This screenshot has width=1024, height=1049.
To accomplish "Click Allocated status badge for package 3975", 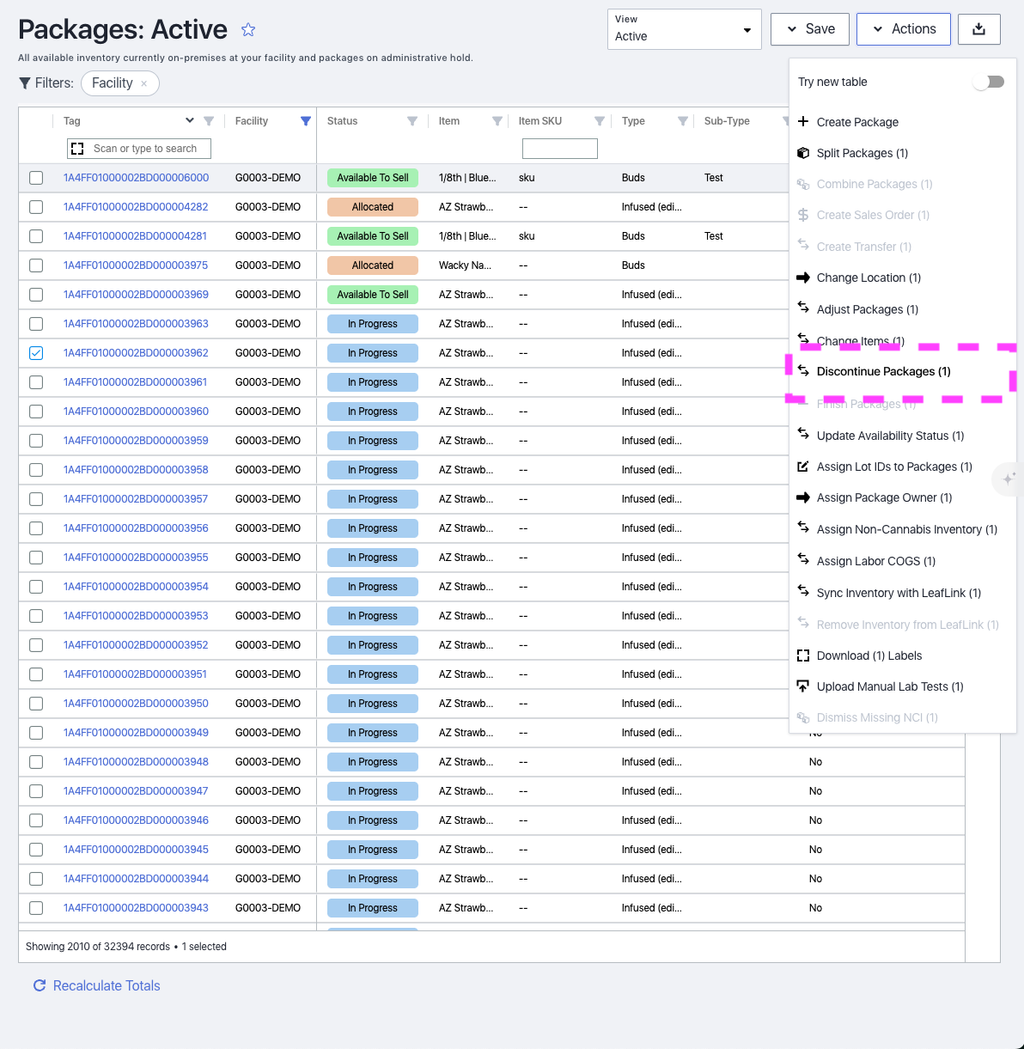I will pos(373,266).
